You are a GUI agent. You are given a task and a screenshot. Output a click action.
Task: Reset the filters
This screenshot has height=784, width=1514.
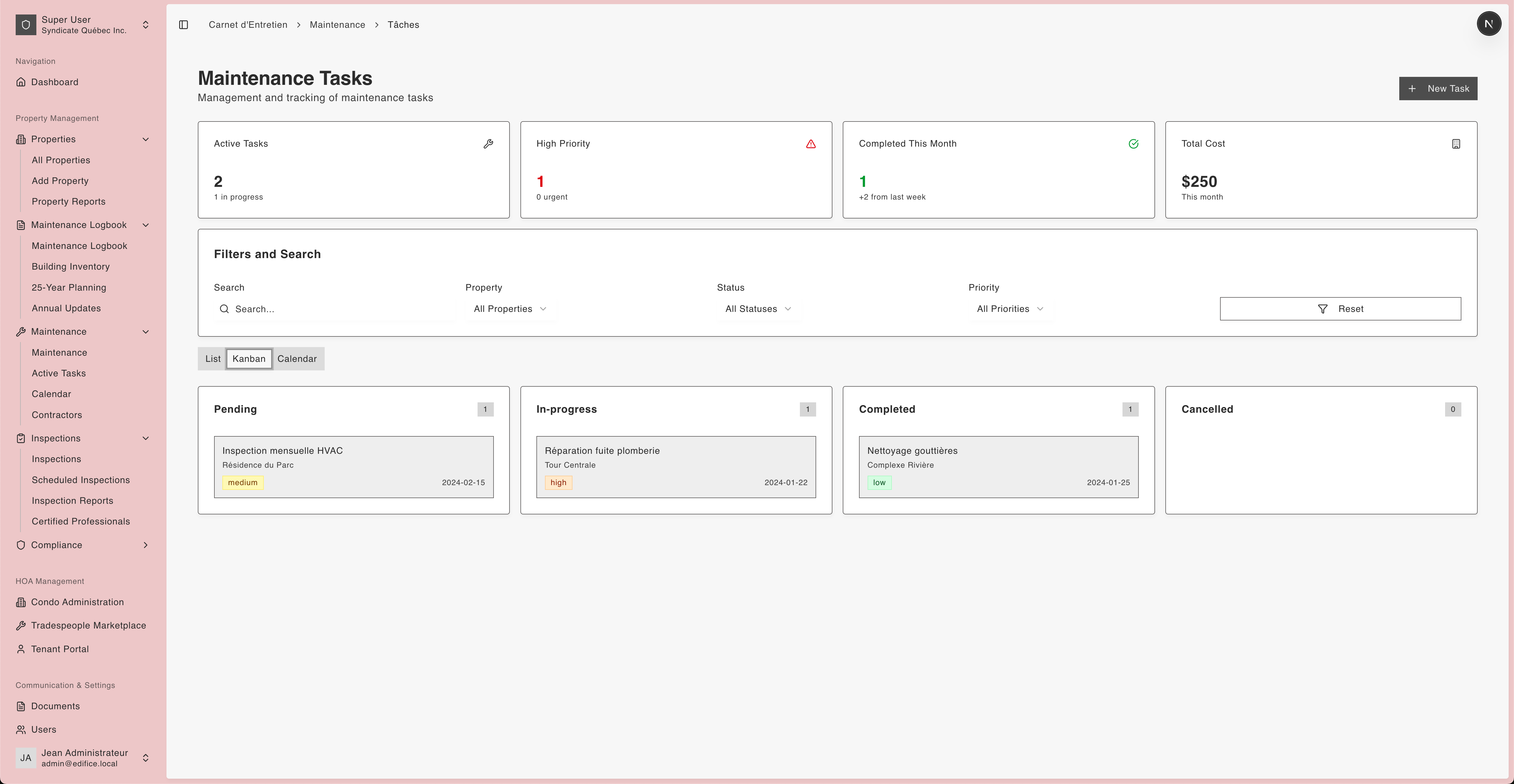pyautogui.click(x=1340, y=309)
